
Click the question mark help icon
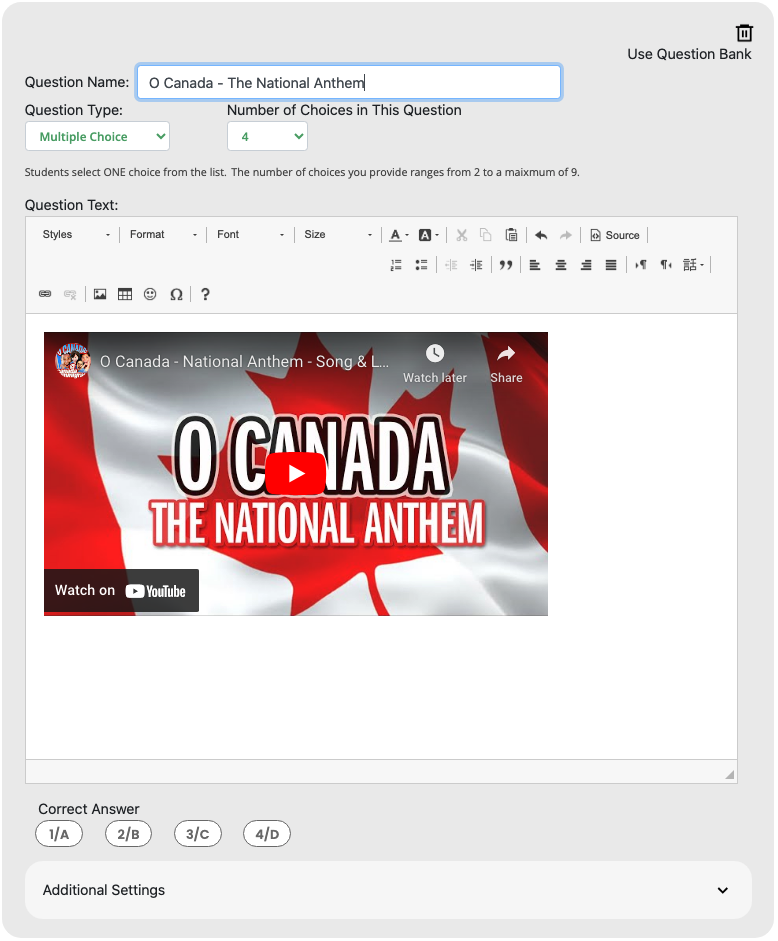click(205, 294)
